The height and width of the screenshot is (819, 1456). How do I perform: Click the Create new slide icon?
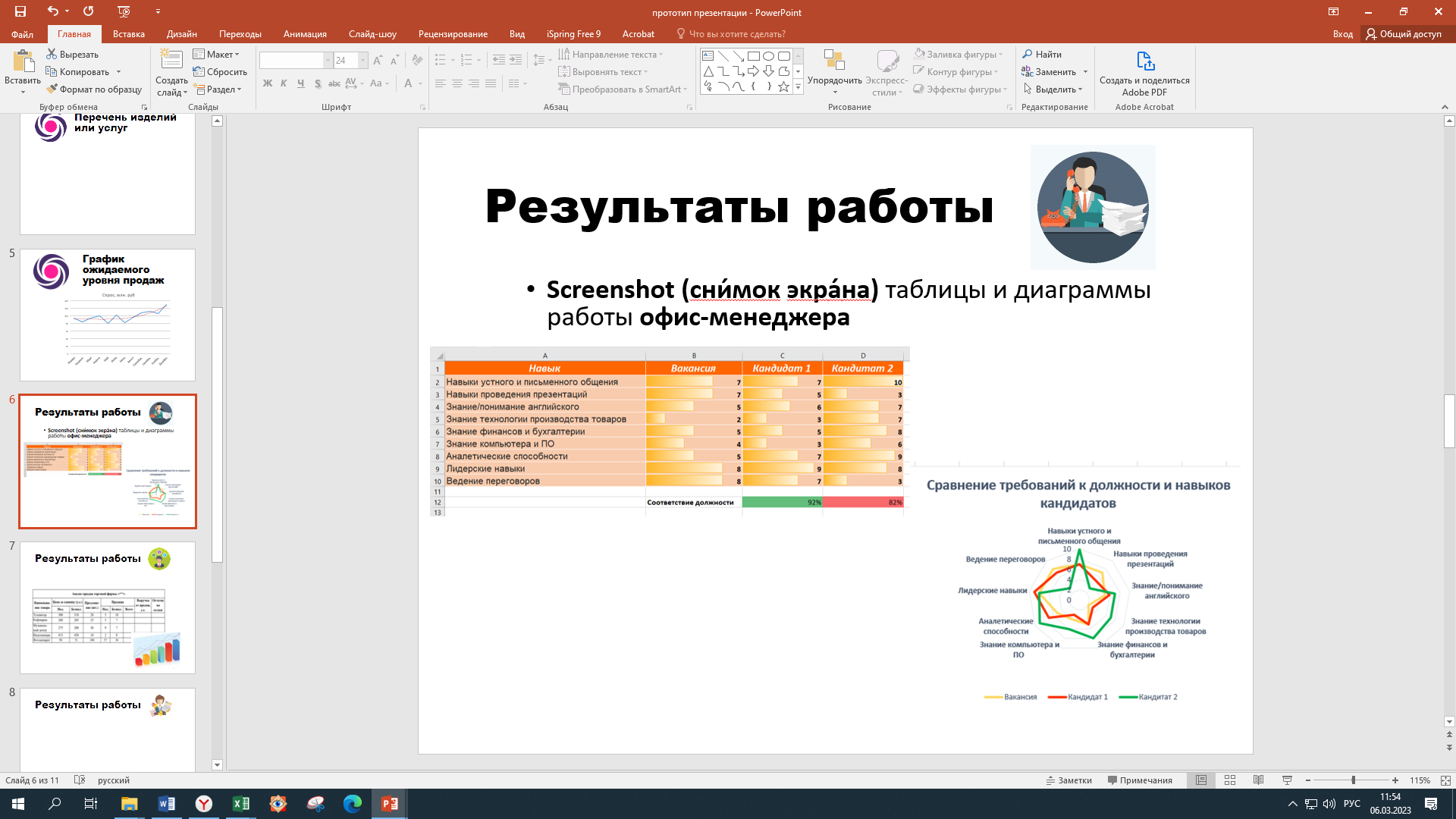pos(171,61)
